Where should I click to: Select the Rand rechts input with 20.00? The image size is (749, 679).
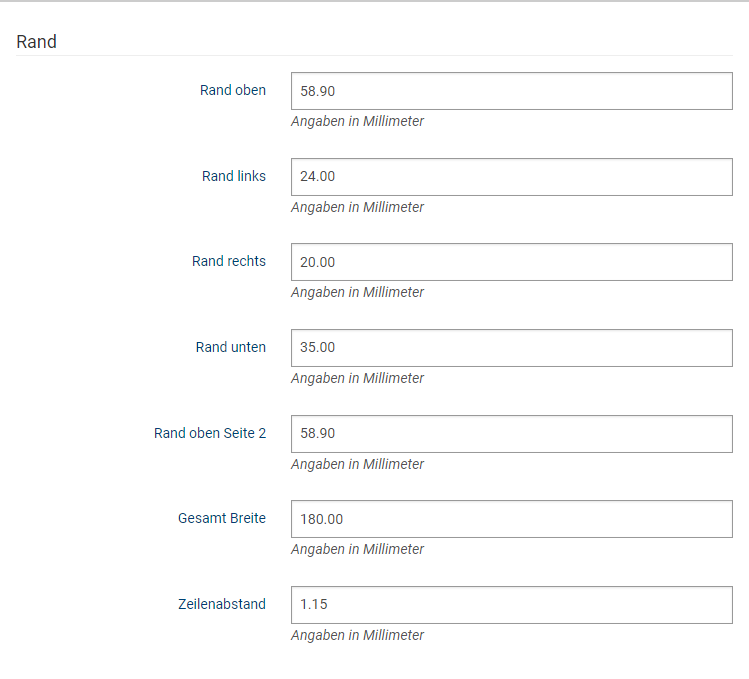pos(512,262)
